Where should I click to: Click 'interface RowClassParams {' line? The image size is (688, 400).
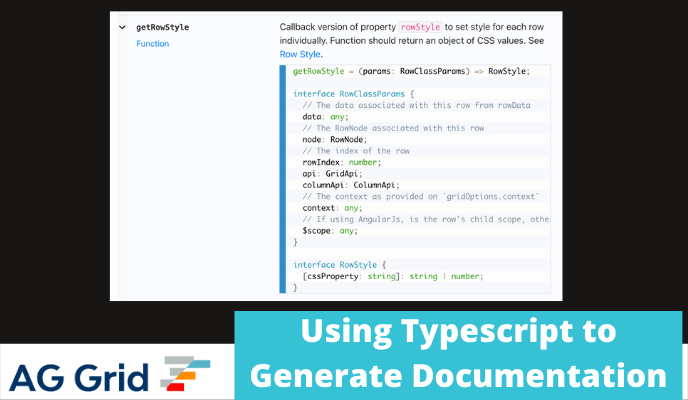tap(354, 94)
